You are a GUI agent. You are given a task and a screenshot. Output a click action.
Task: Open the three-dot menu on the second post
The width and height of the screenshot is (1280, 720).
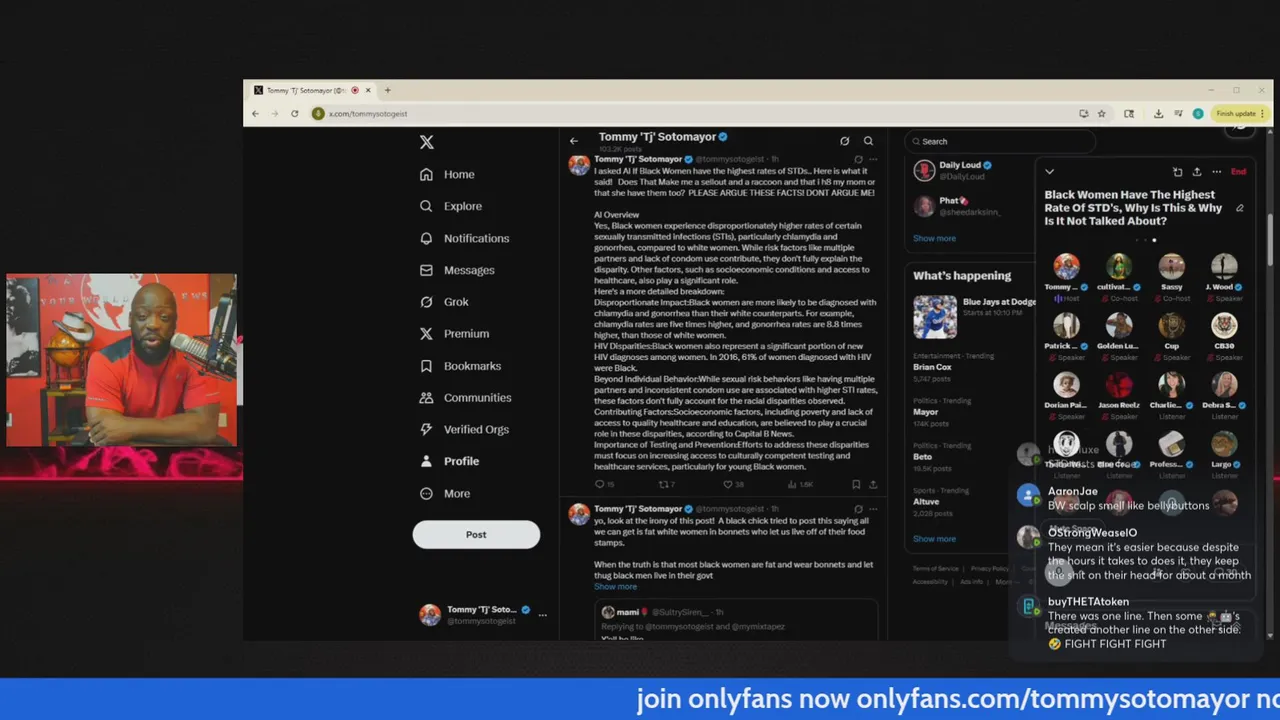click(x=873, y=509)
